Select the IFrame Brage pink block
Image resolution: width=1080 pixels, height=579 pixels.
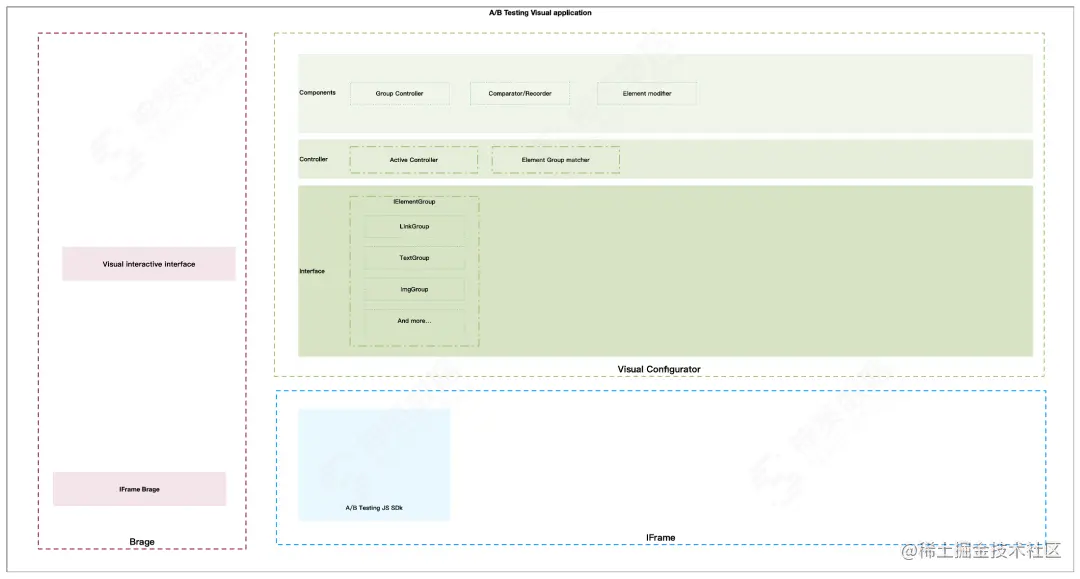[x=139, y=489]
